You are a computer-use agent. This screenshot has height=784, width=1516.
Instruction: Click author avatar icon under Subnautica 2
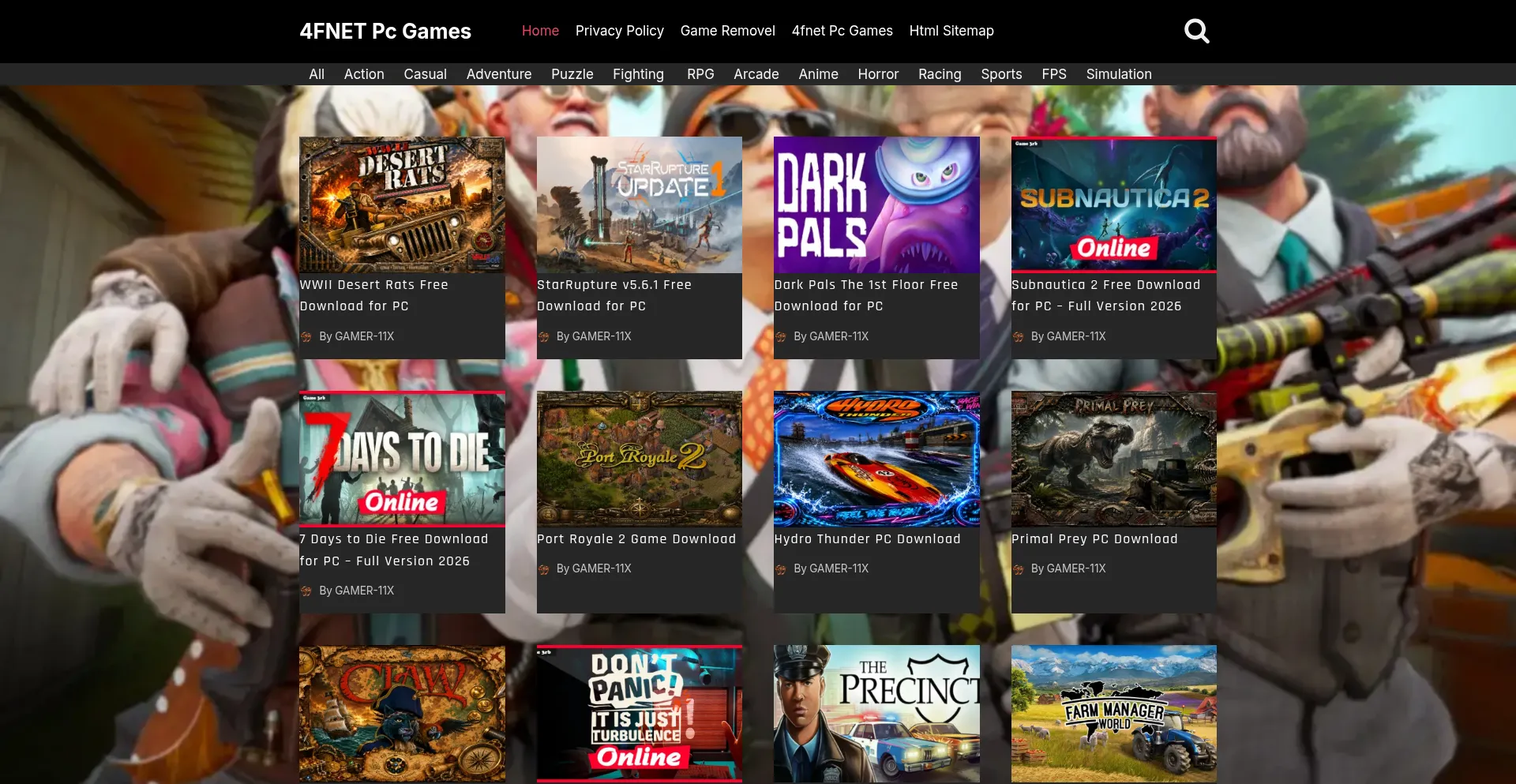[1019, 337]
